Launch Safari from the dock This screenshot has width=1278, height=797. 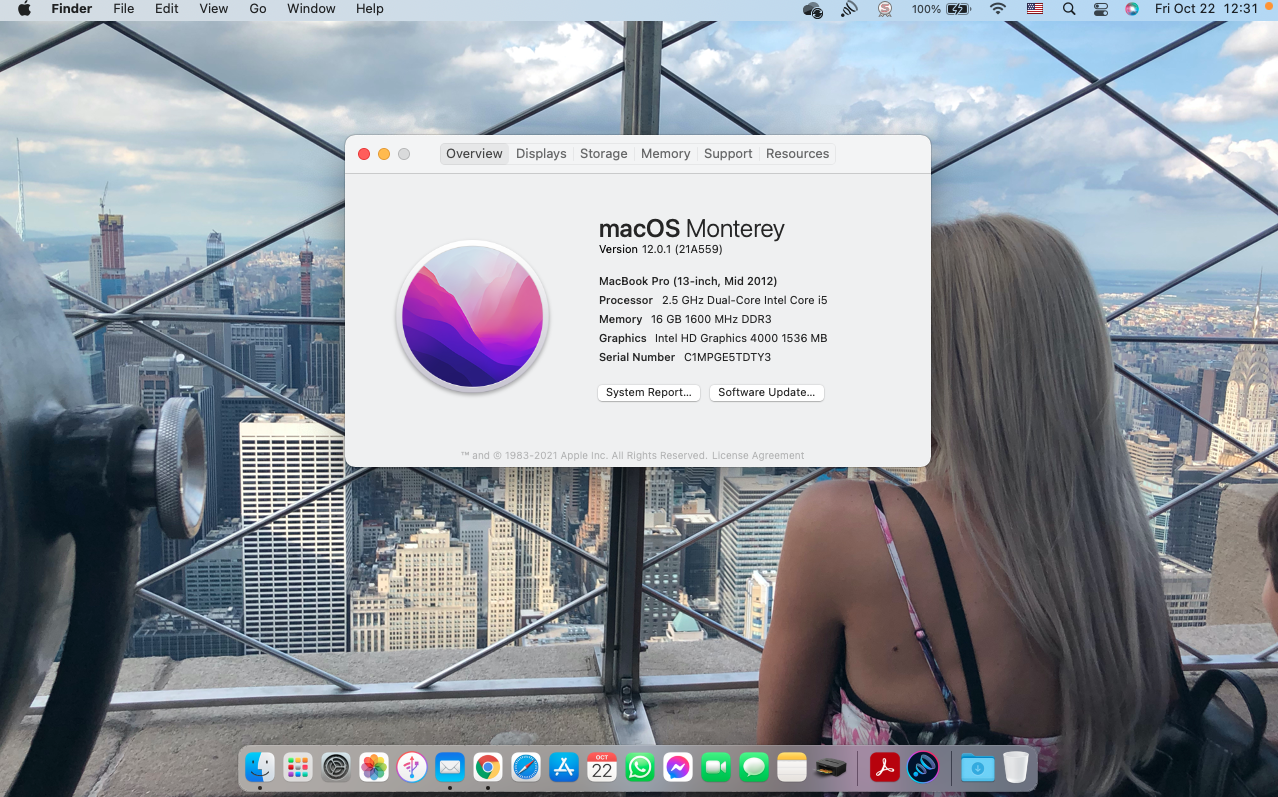coord(526,767)
